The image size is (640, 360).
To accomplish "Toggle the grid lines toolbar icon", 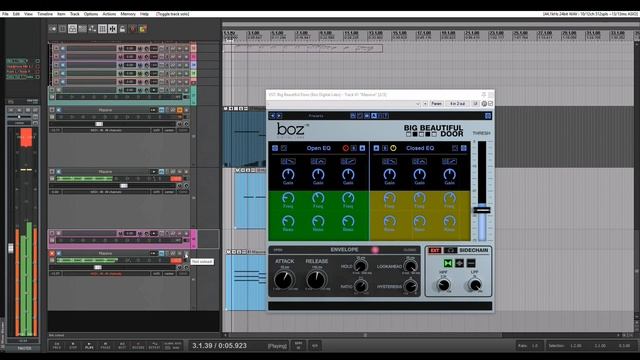I will (x=102, y=29).
